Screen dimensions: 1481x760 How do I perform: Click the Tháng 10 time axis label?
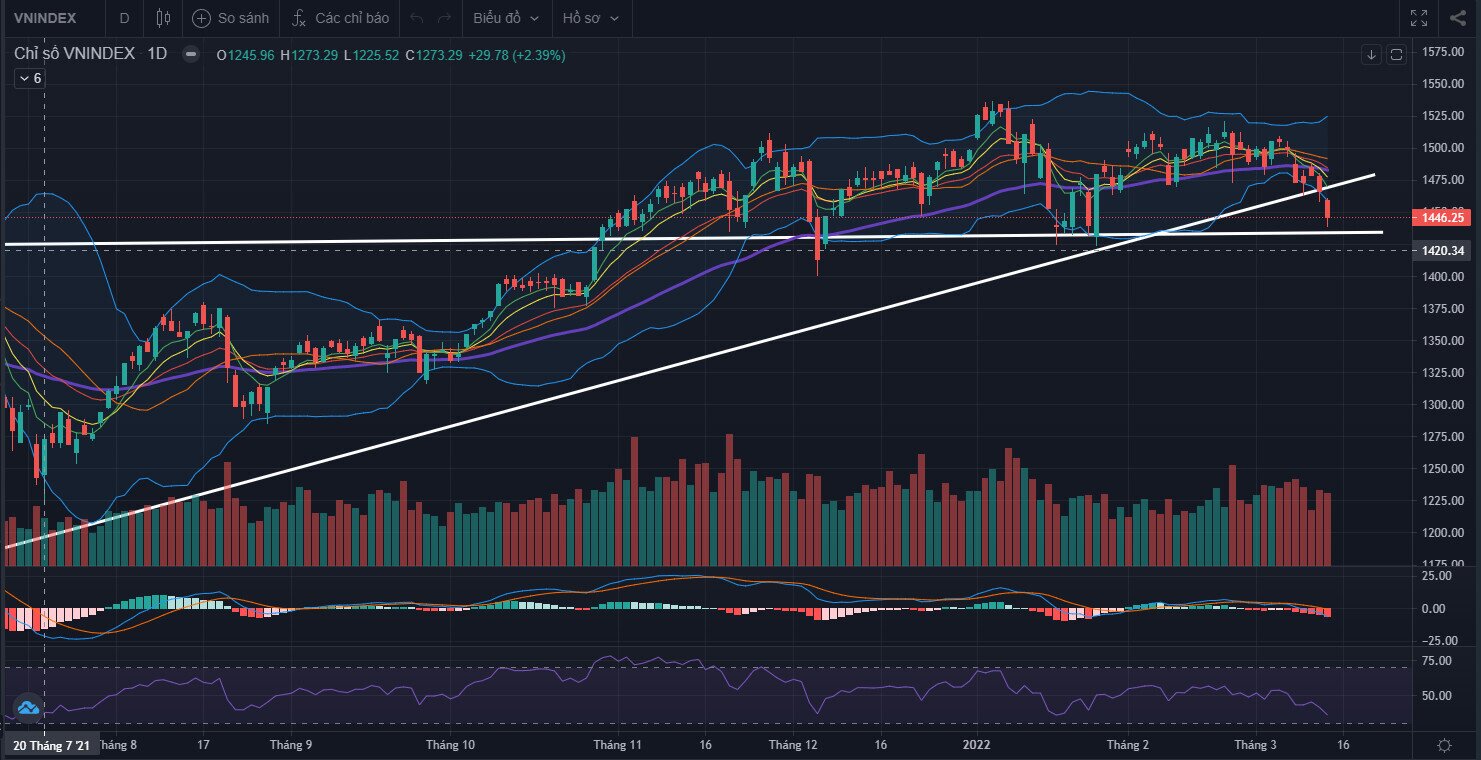tap(450, 745)
